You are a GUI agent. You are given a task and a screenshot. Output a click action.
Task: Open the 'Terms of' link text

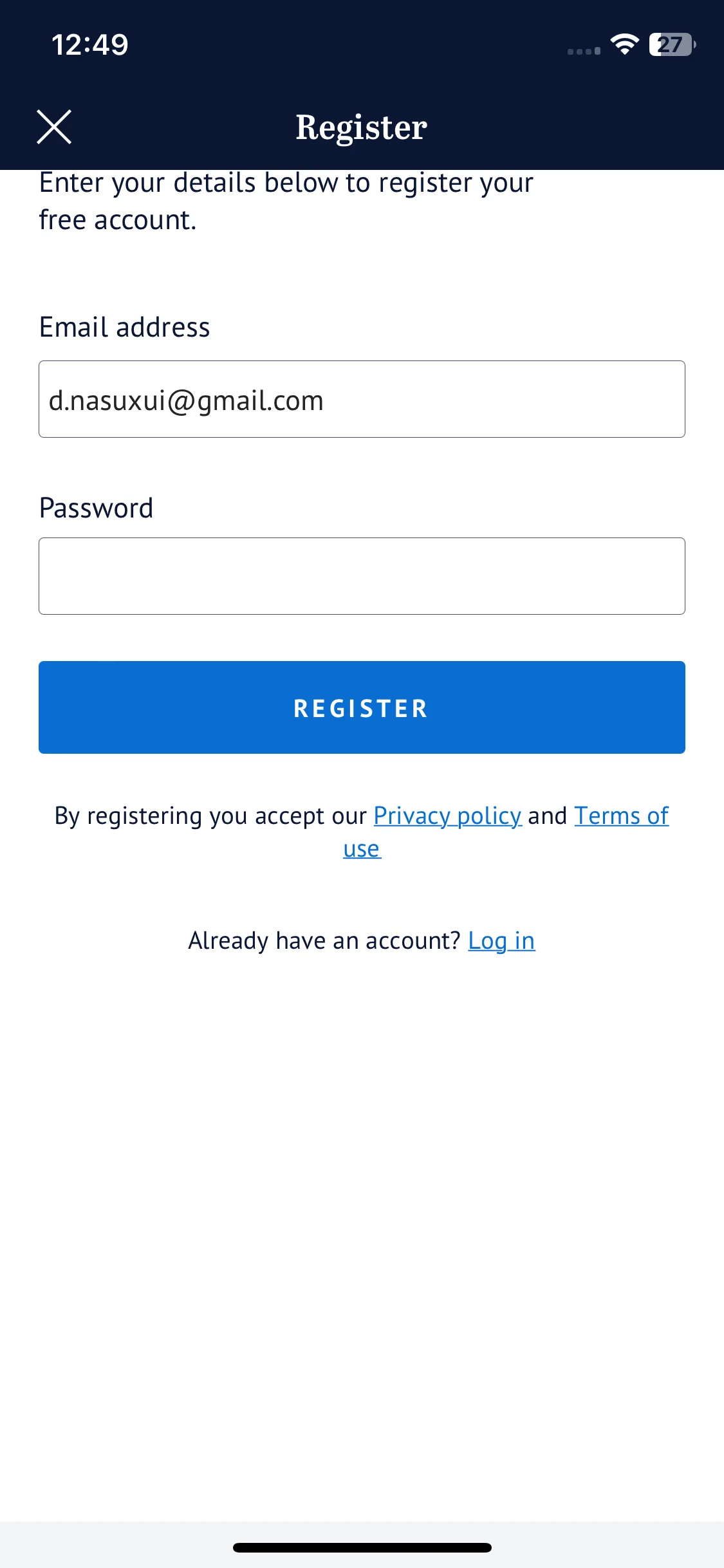point(622,816)
